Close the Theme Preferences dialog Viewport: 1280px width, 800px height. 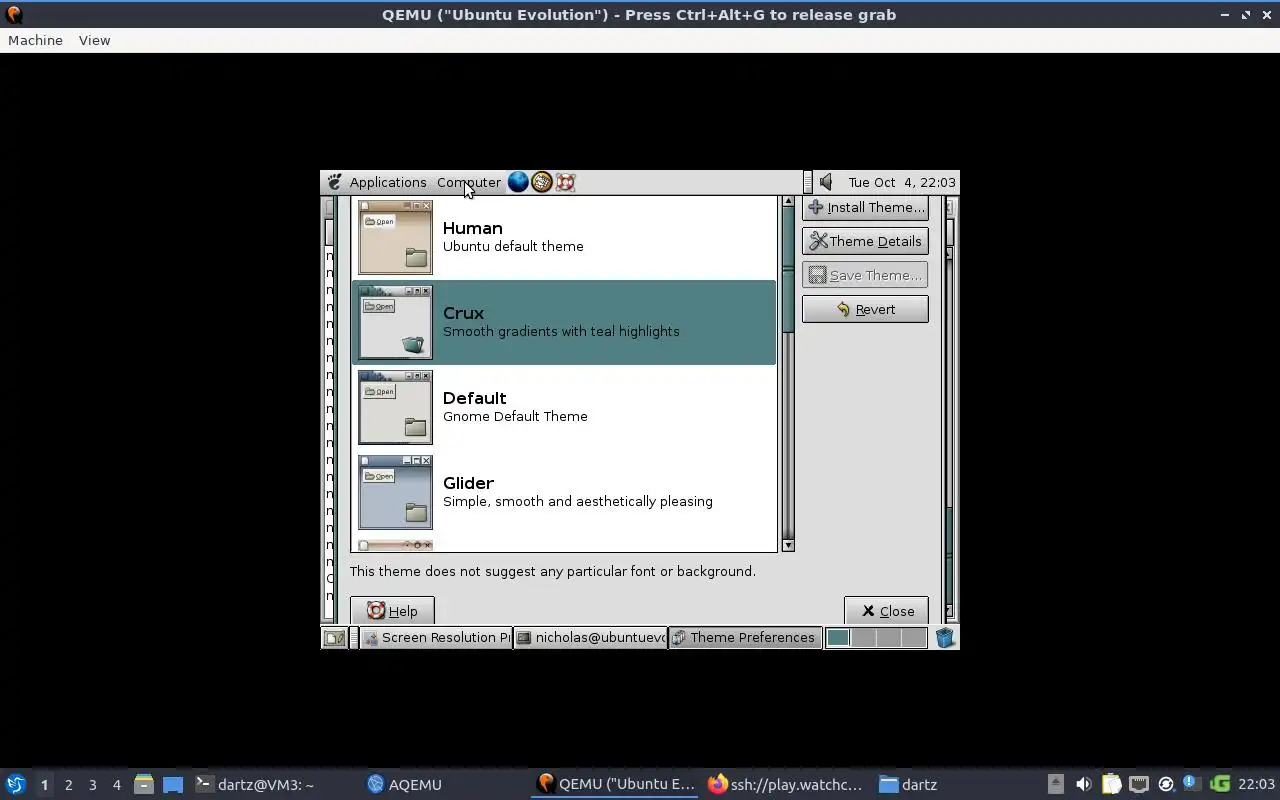click(886, 611)
